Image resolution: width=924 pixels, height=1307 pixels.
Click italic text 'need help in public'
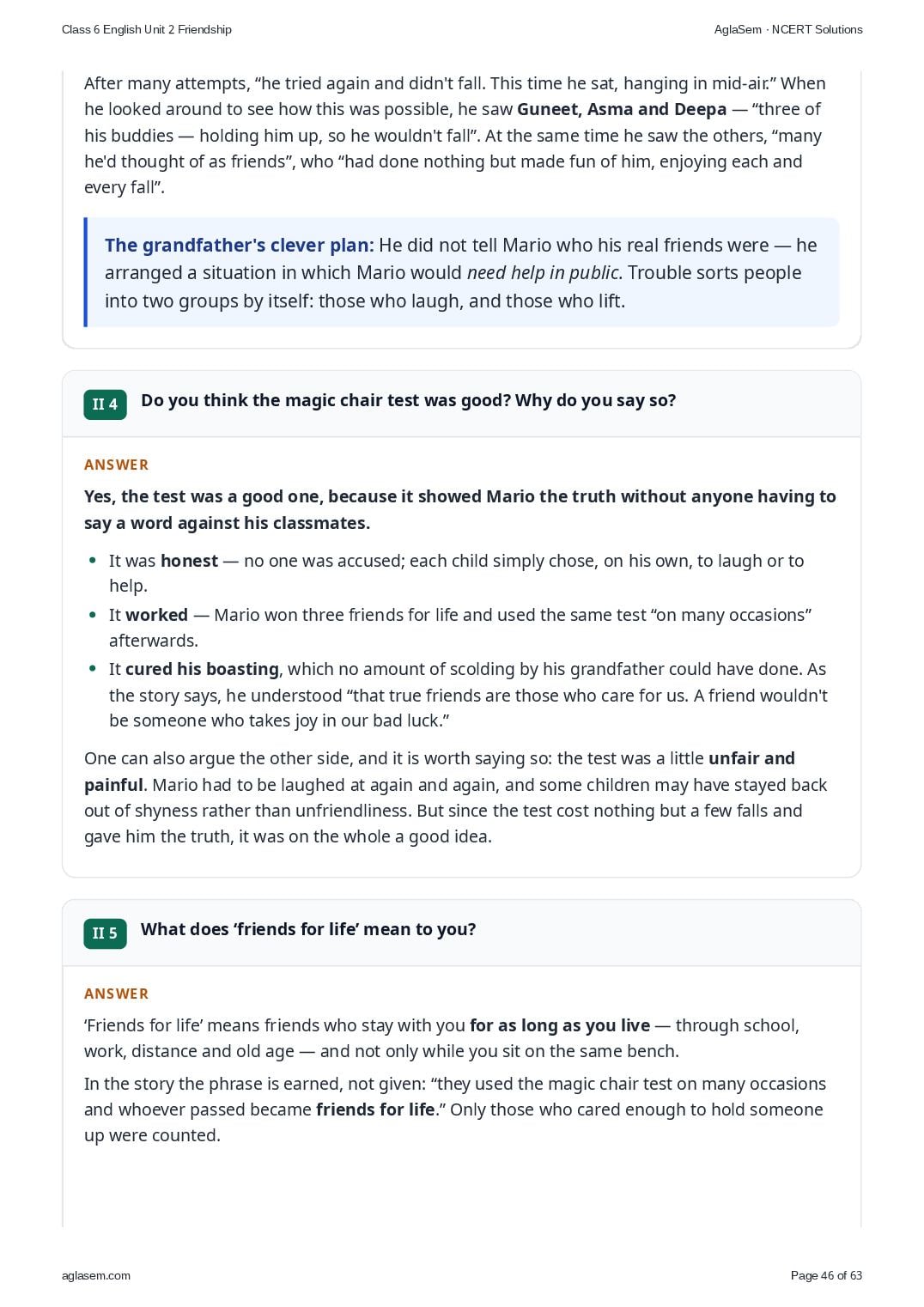point(543,273)
